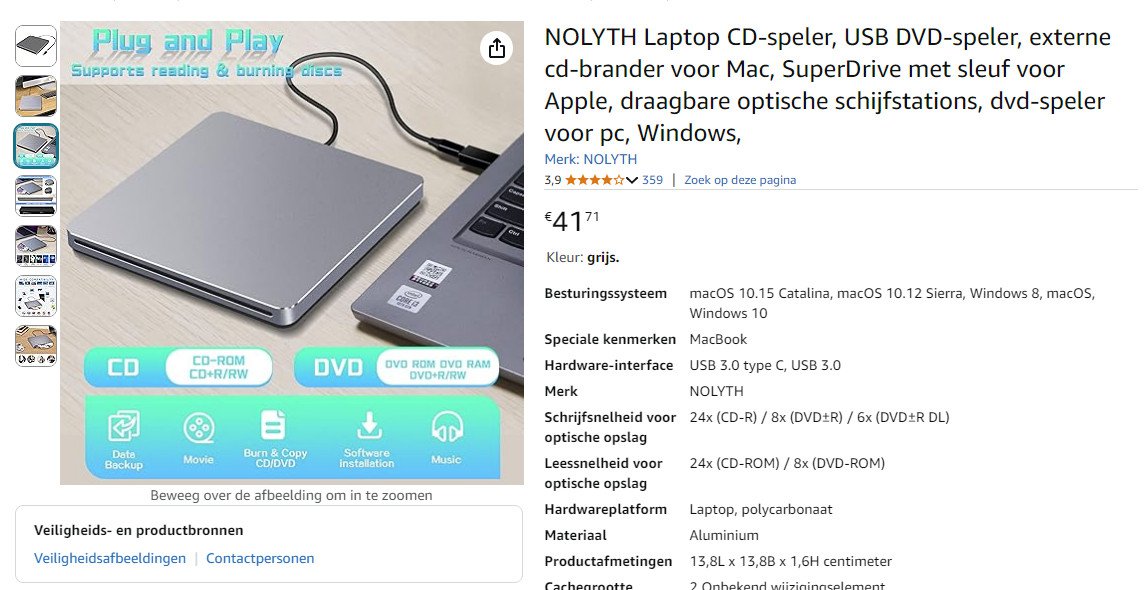Select the fourth product thumbnail
1145x590 pixels.
coord(36,196)
